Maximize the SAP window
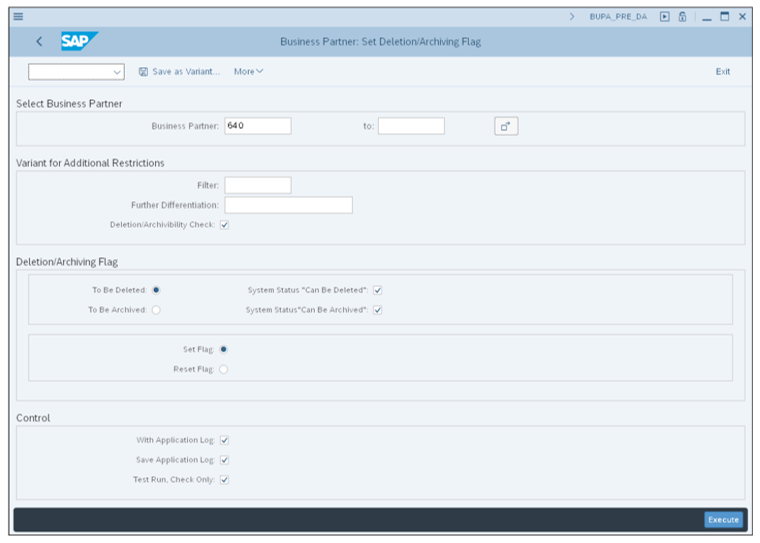 [725, 16]
